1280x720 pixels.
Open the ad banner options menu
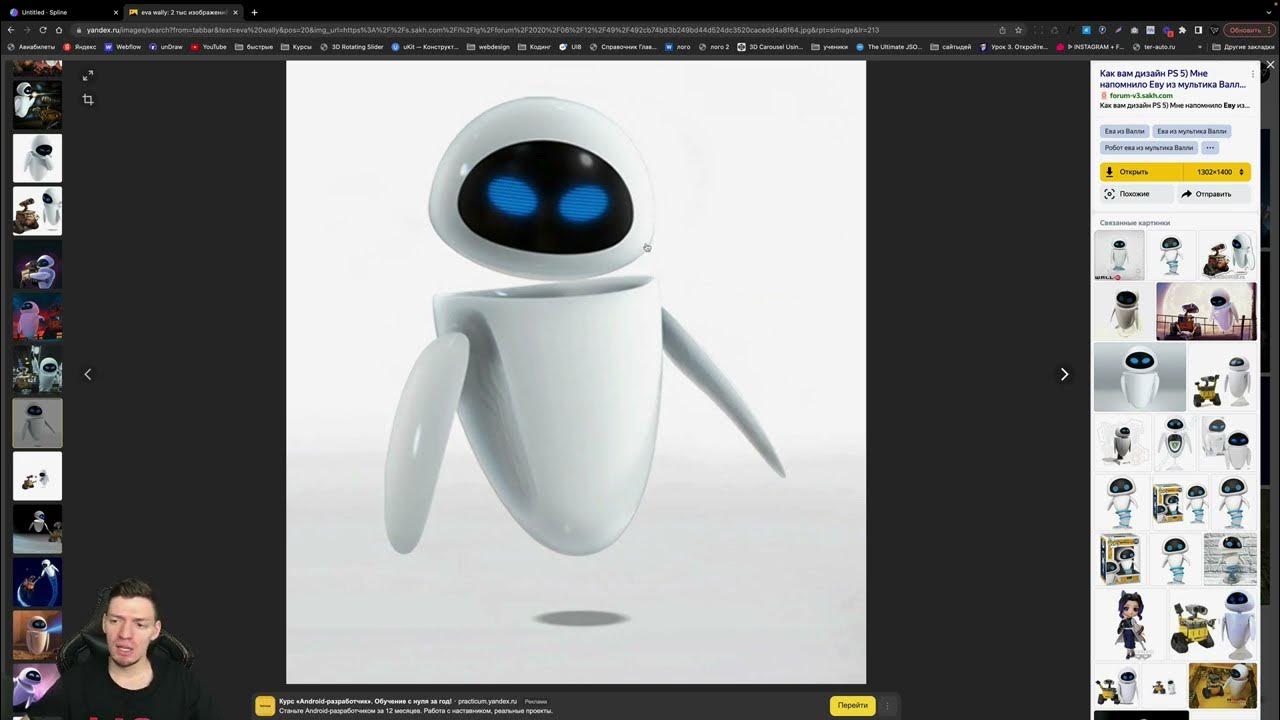(887, 705)
